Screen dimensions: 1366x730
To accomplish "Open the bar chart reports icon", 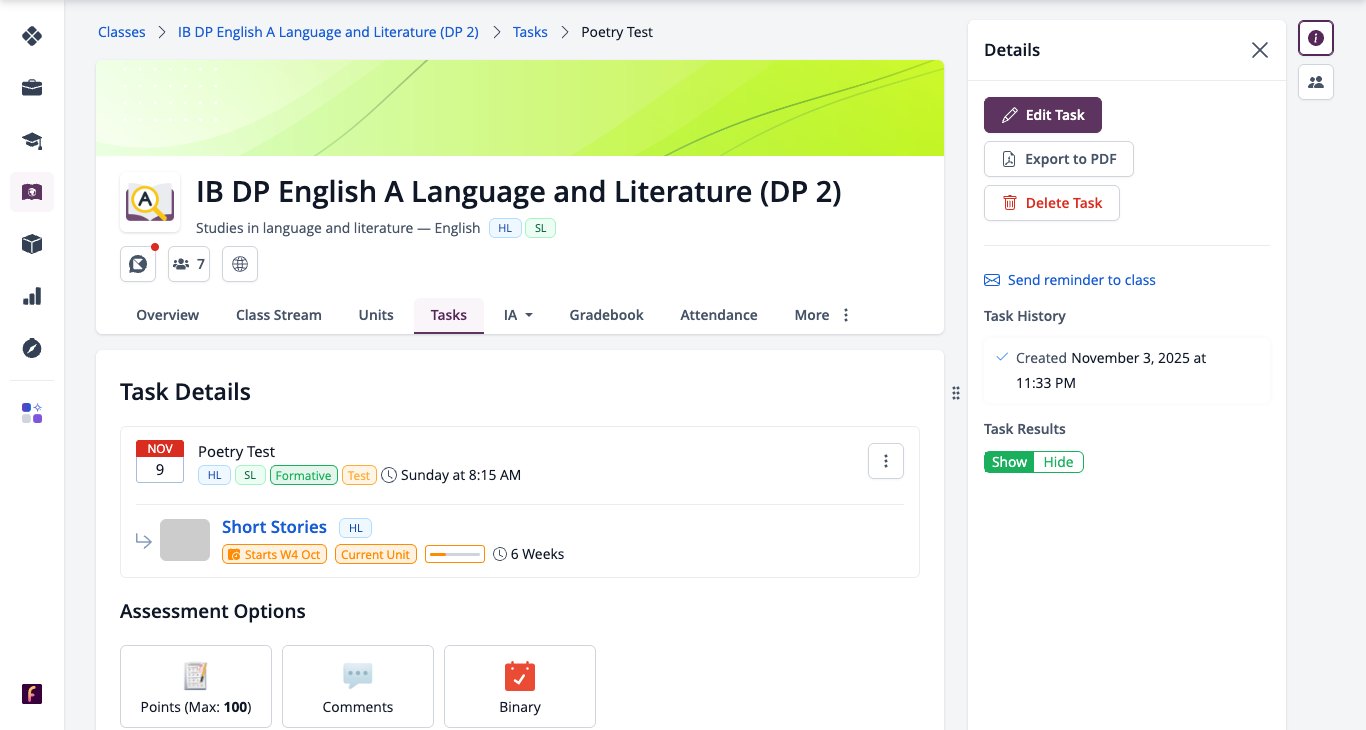I will 32,296.
